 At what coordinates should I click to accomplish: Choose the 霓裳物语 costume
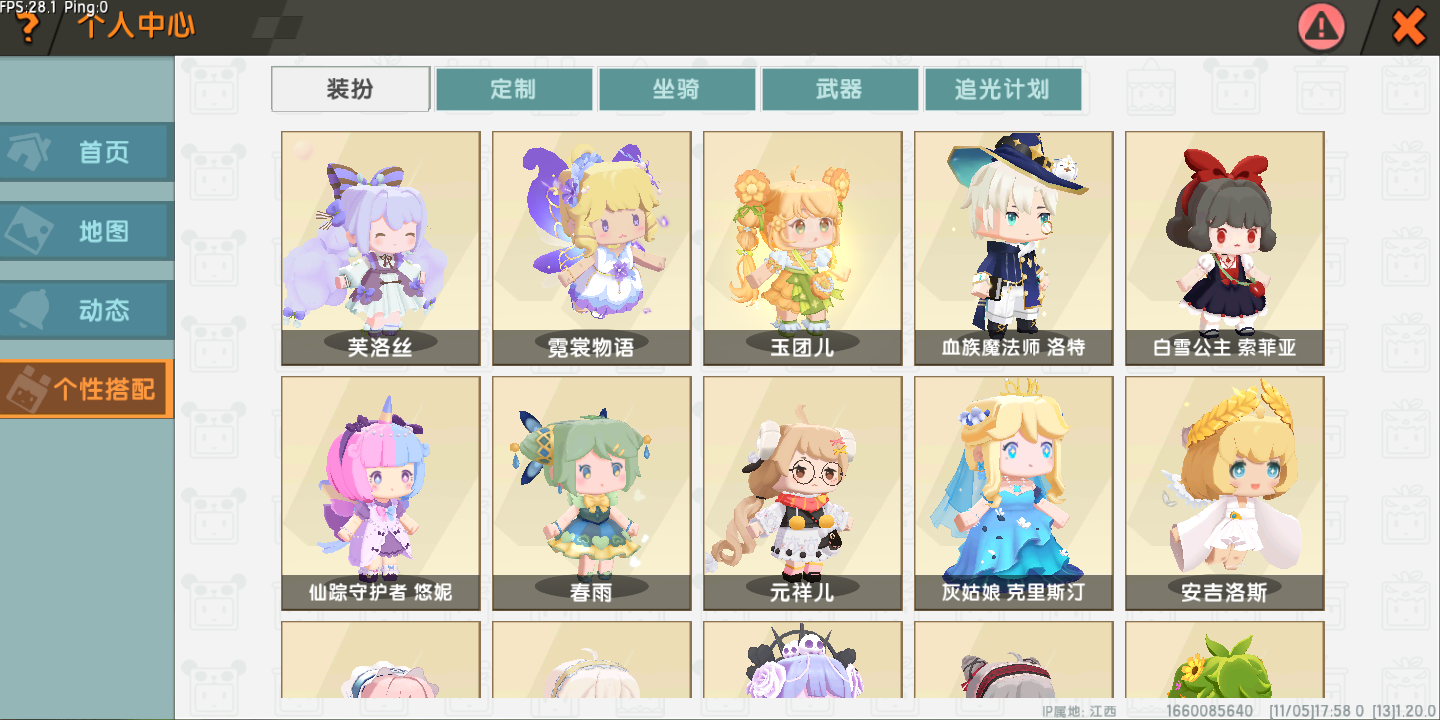[x=592, y=248]
